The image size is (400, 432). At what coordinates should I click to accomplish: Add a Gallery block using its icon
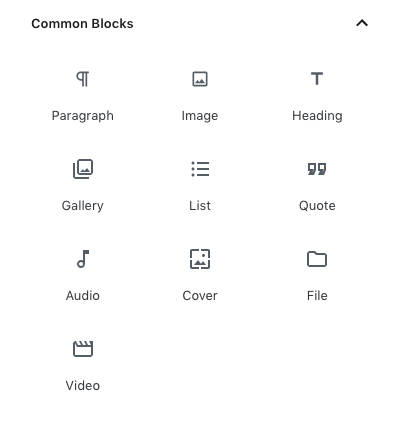pos(83,169)
